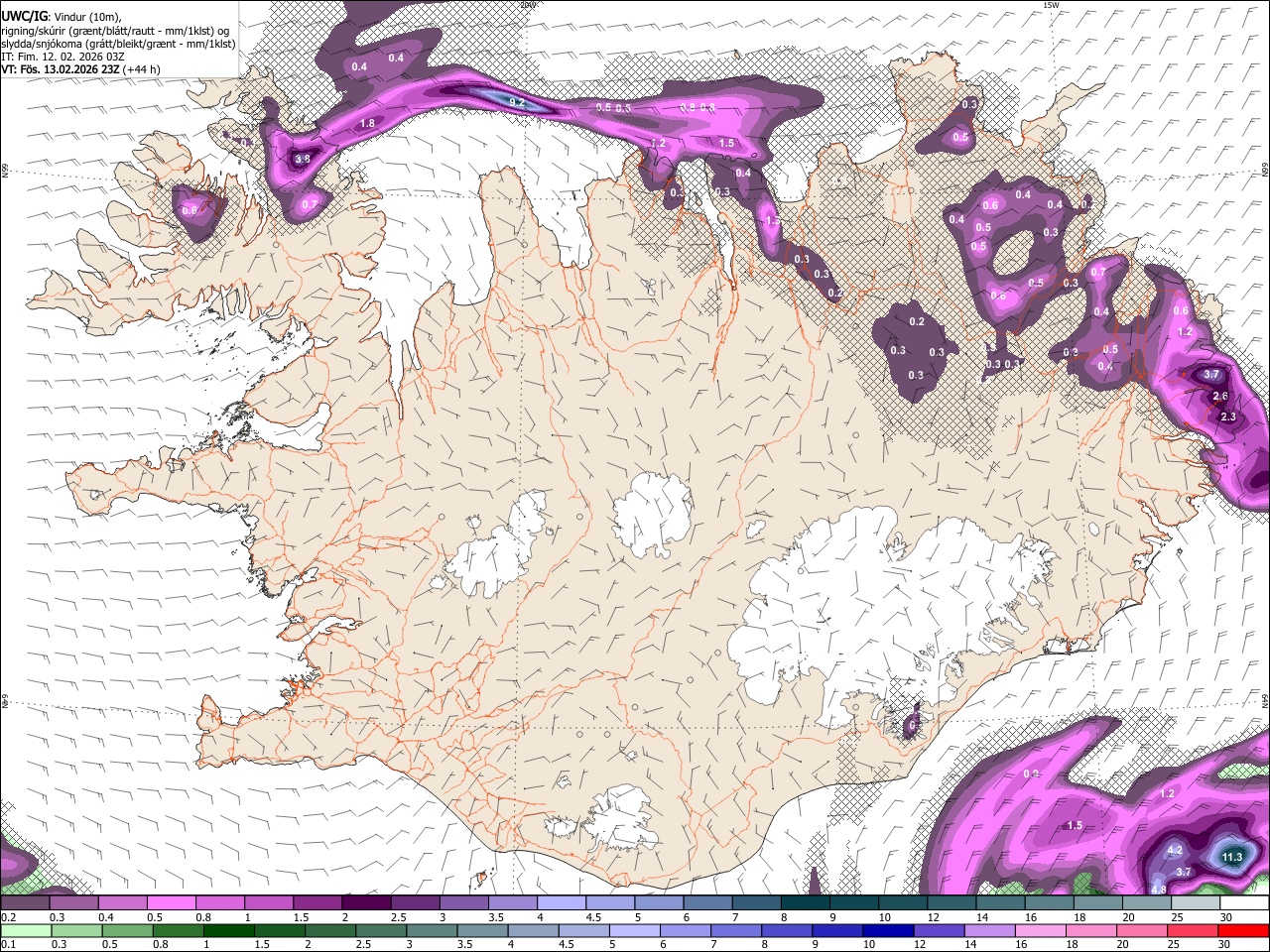Click the 2.6 precipitation value
Viewport: 1270px width, 952px height.
point(1220,396)
